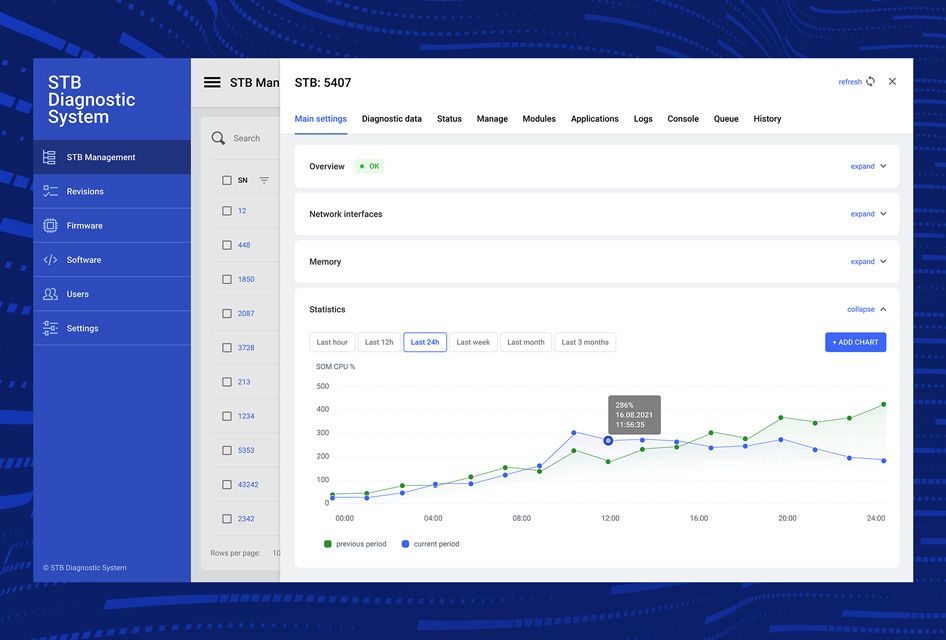The height and width of the screenshot is (640, 946).
Task: Click the Software code brackets icon
Action: (x=50, y=260)
